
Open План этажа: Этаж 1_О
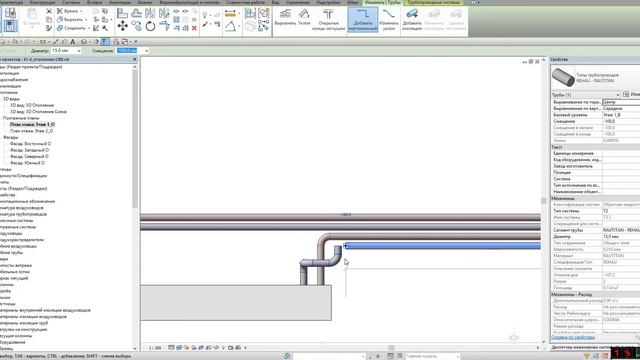pyautogui.click(x=32, y=124)
